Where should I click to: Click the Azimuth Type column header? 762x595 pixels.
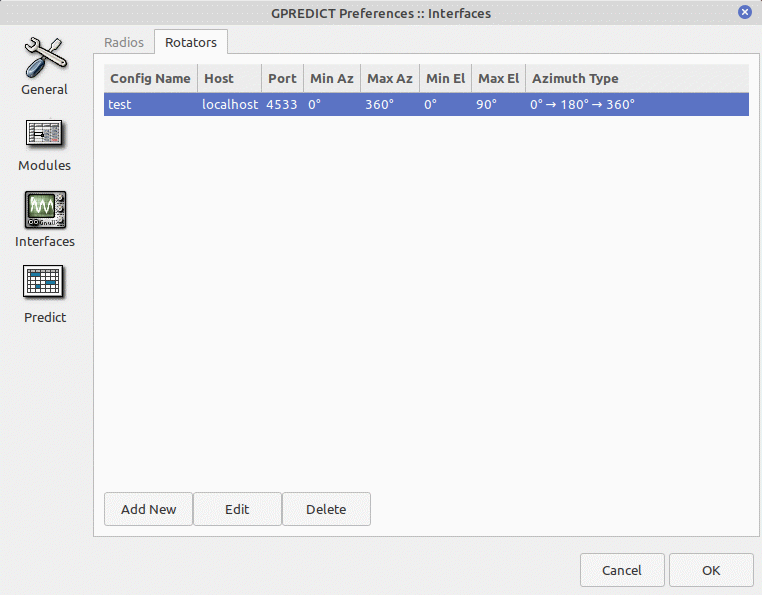[x=637, y=78]
